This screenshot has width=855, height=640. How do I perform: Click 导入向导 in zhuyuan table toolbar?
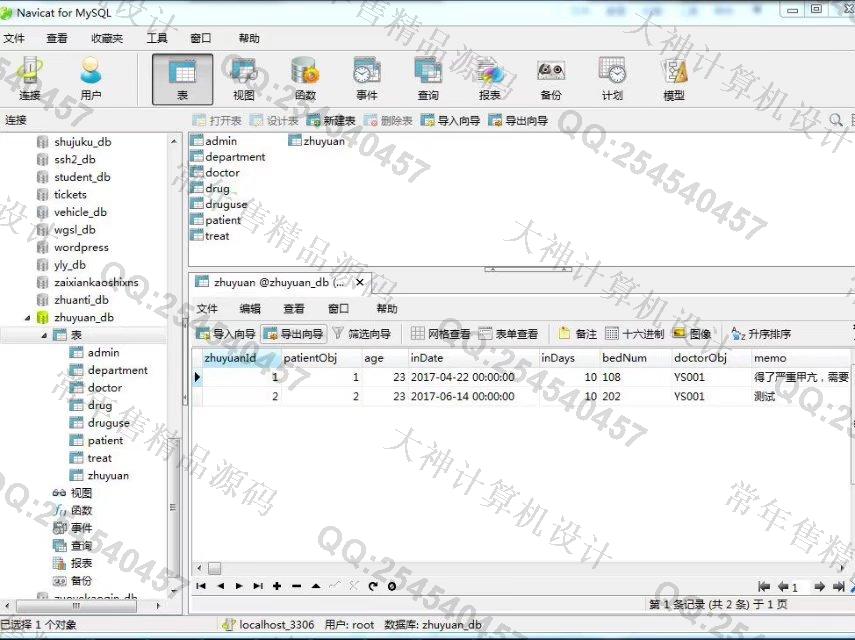click(226, 334)
